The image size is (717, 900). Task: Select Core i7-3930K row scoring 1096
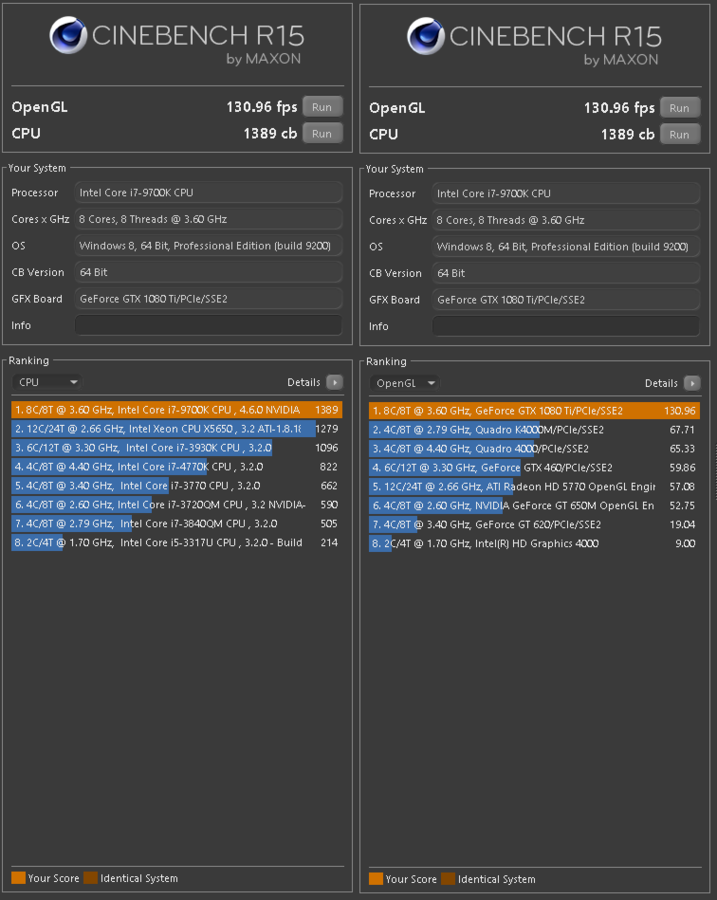[x=177, y=448]
